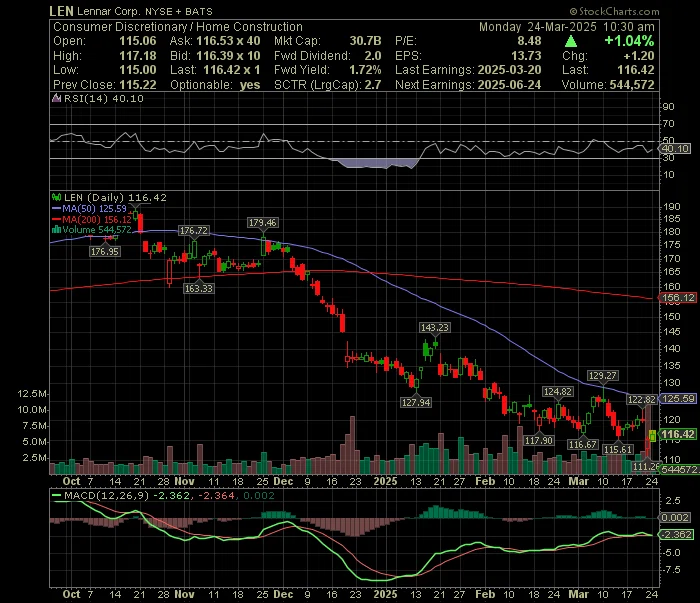Click the RSI(14) indicator icon

[x=56, y=98]
